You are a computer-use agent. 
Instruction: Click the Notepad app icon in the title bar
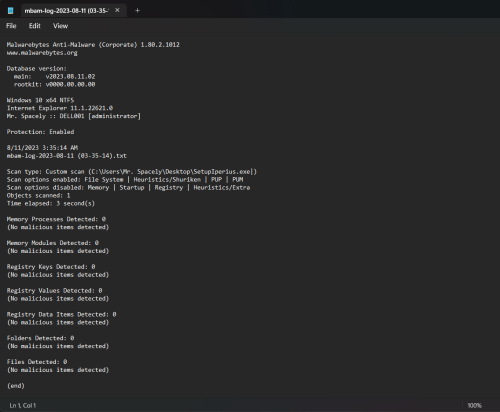pos(11,11)
